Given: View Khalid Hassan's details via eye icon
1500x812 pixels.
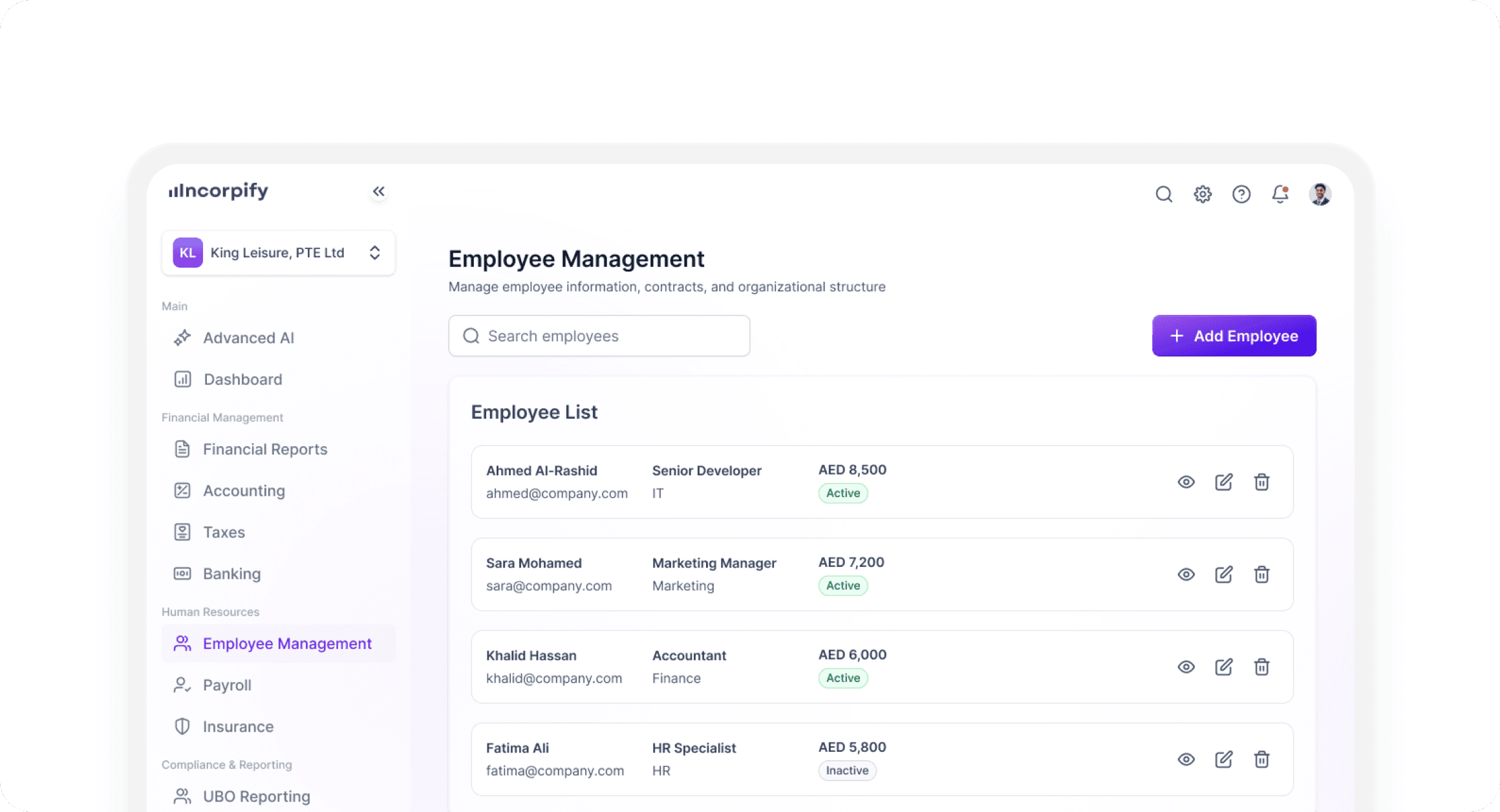Looking at the screenshot, I should pyautogui.click(x=1186, y=667).
